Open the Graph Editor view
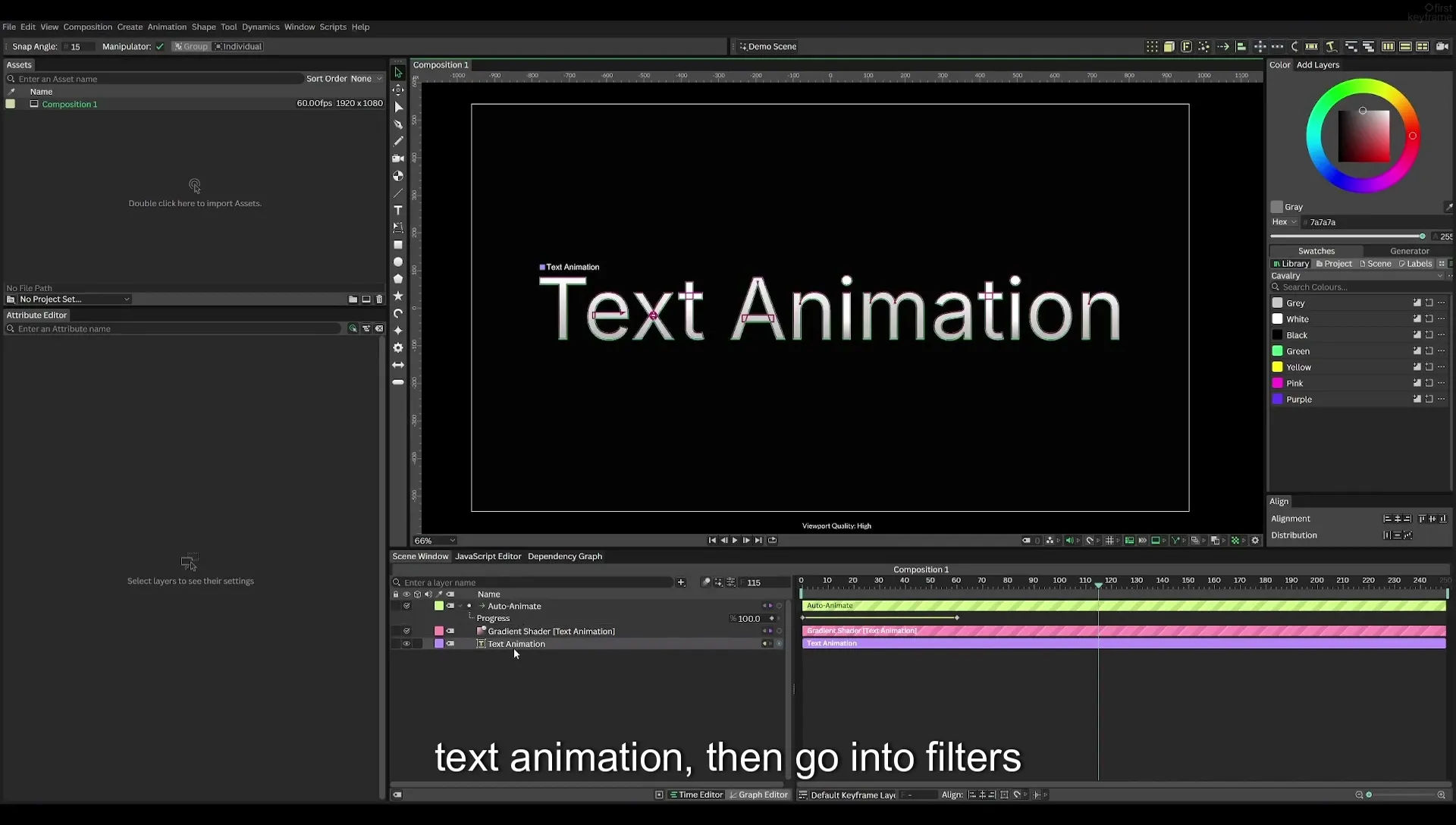Viewport: 1456px width, 825px height. click(758, 795)
